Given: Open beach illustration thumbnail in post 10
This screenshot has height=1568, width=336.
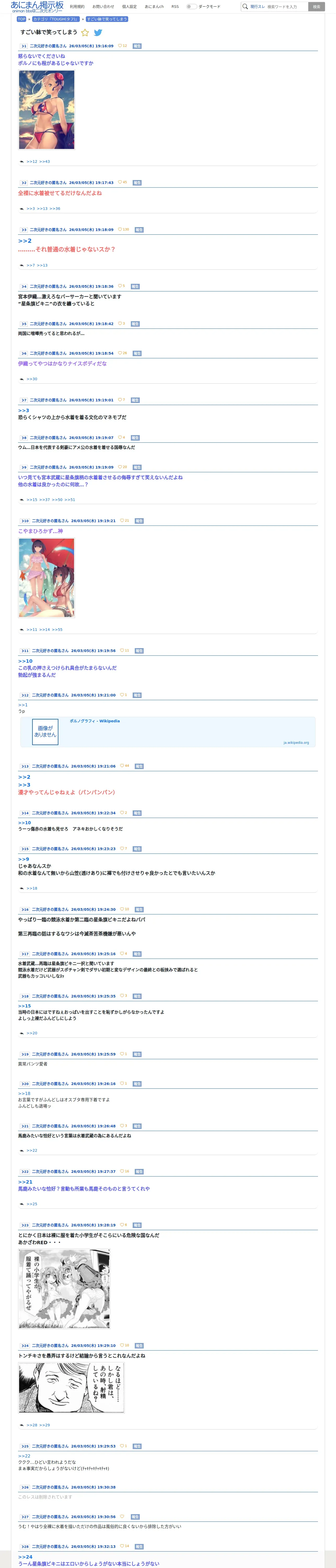Looking at the screenshot, I should (x=46, y=578).
